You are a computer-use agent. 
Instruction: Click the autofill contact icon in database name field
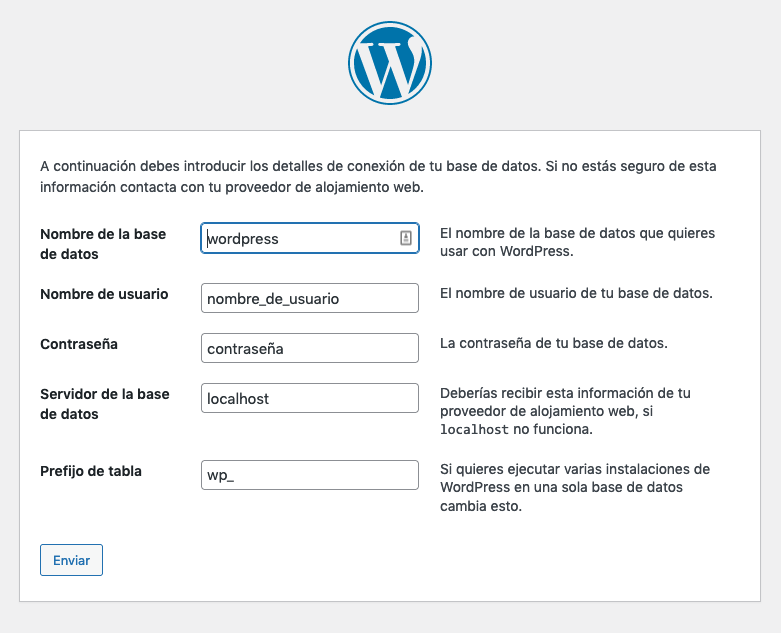pyautogui.click(x=406, y=238)
